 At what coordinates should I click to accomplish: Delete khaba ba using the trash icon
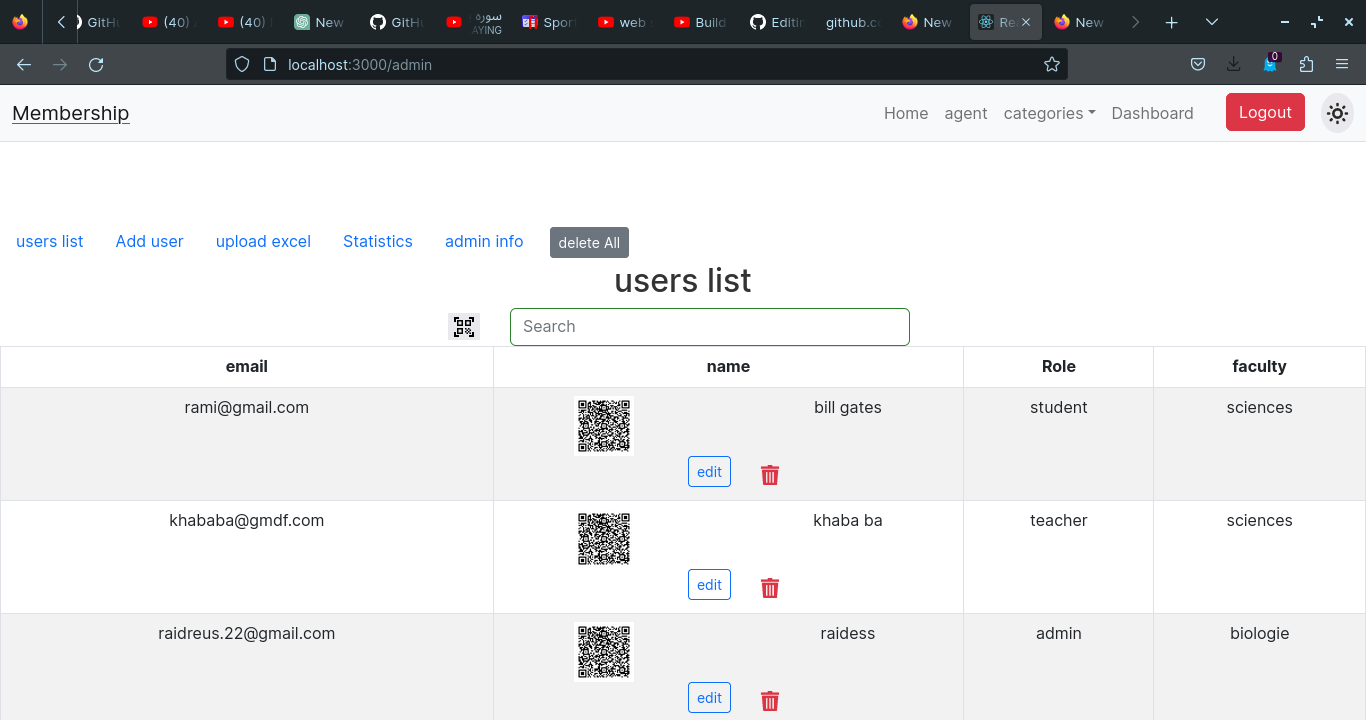point(769,587)
